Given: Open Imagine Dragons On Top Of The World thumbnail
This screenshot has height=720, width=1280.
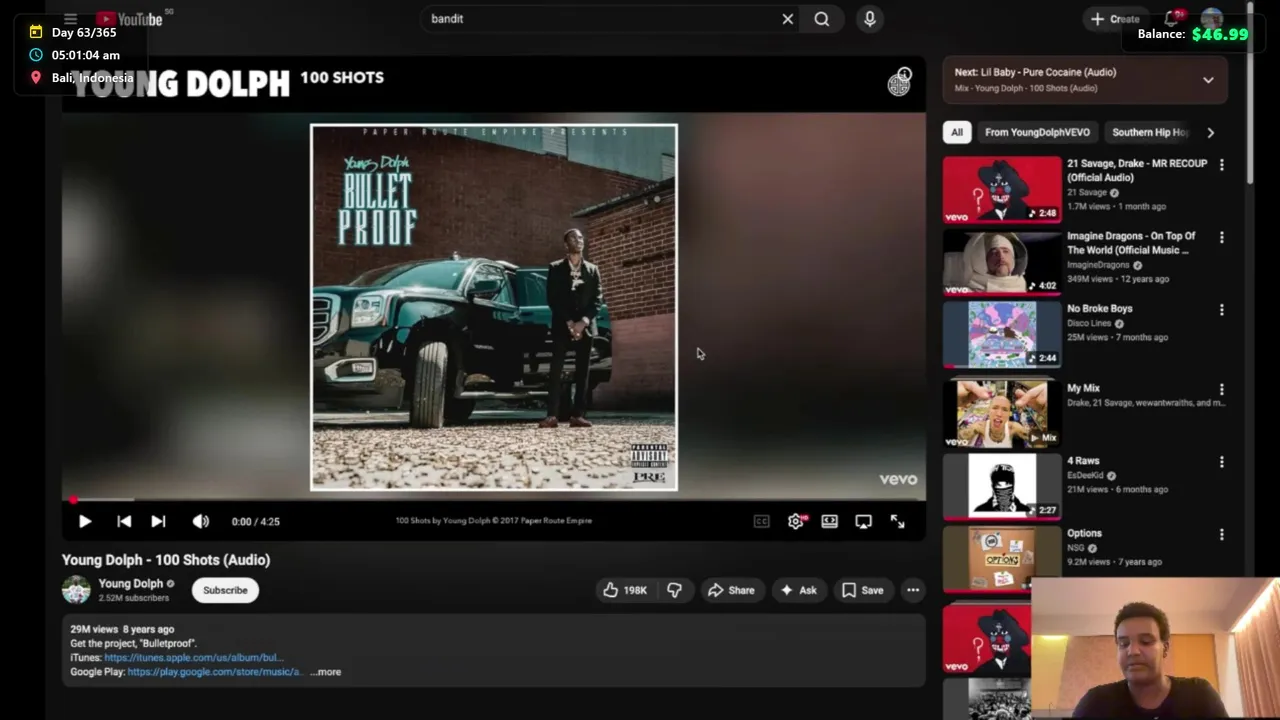Looking at the screenshot, I should [x=1002, y=262].
